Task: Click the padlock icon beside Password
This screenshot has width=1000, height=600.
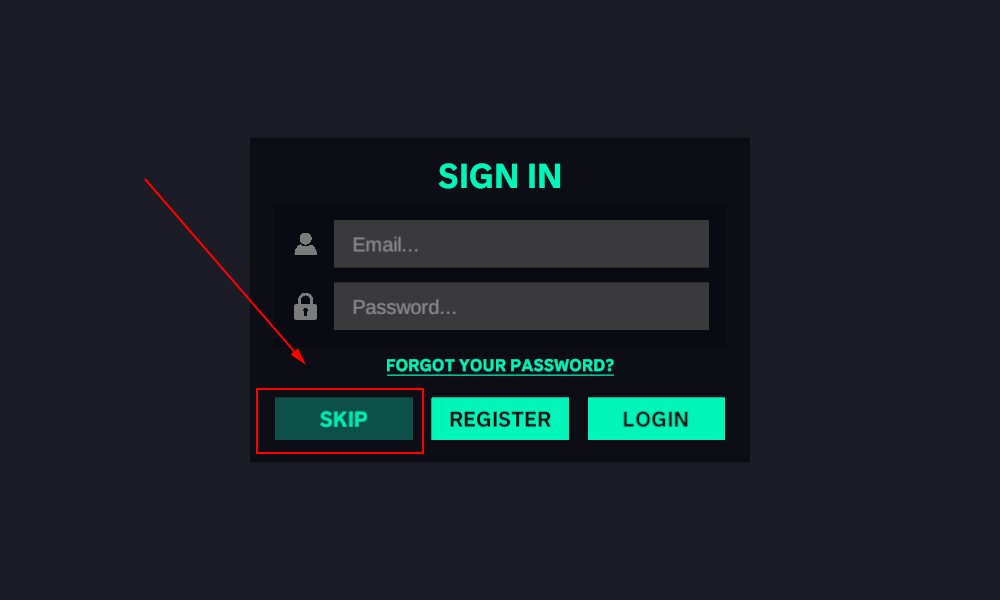Action: point(305,307)
